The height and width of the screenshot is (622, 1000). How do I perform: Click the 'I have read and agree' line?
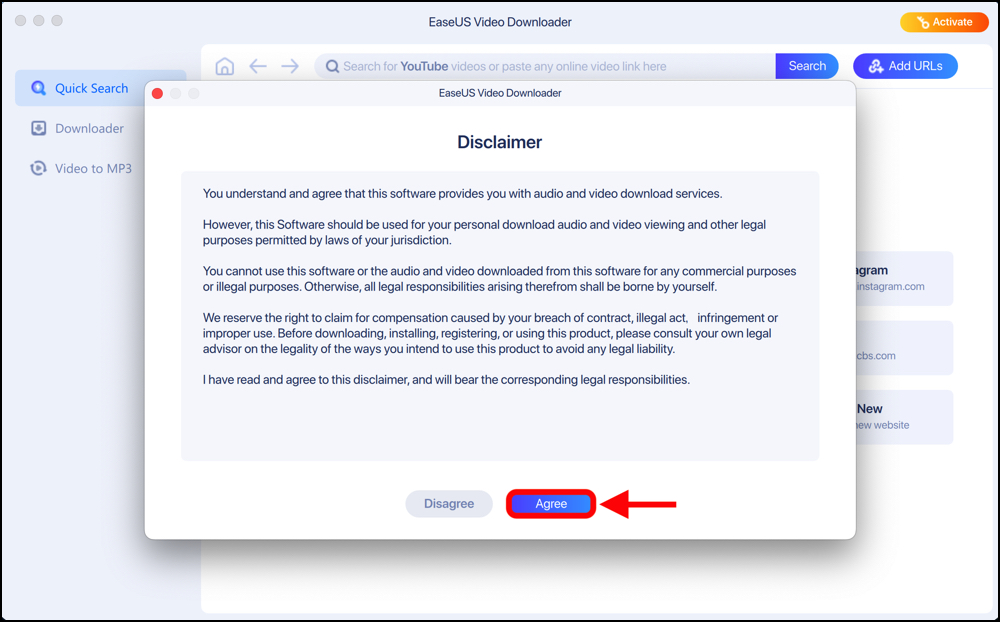pos(446,380)
